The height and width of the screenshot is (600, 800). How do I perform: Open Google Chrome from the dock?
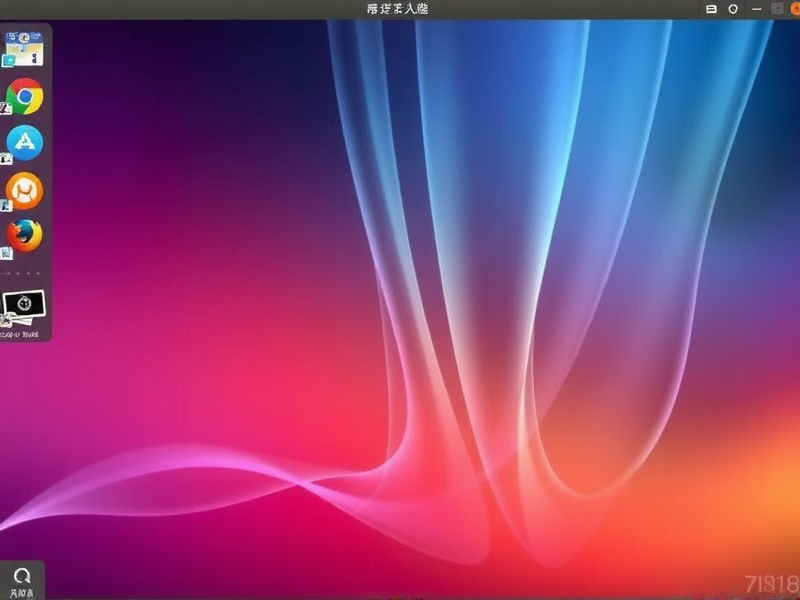click(x=25, y=97)
